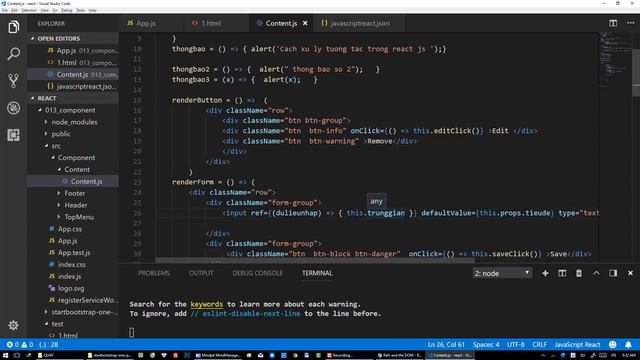The height and width of the screenshot is (360, 640).
Task: Click the editor minimap code overview
Action: click(x=615, y=60)
